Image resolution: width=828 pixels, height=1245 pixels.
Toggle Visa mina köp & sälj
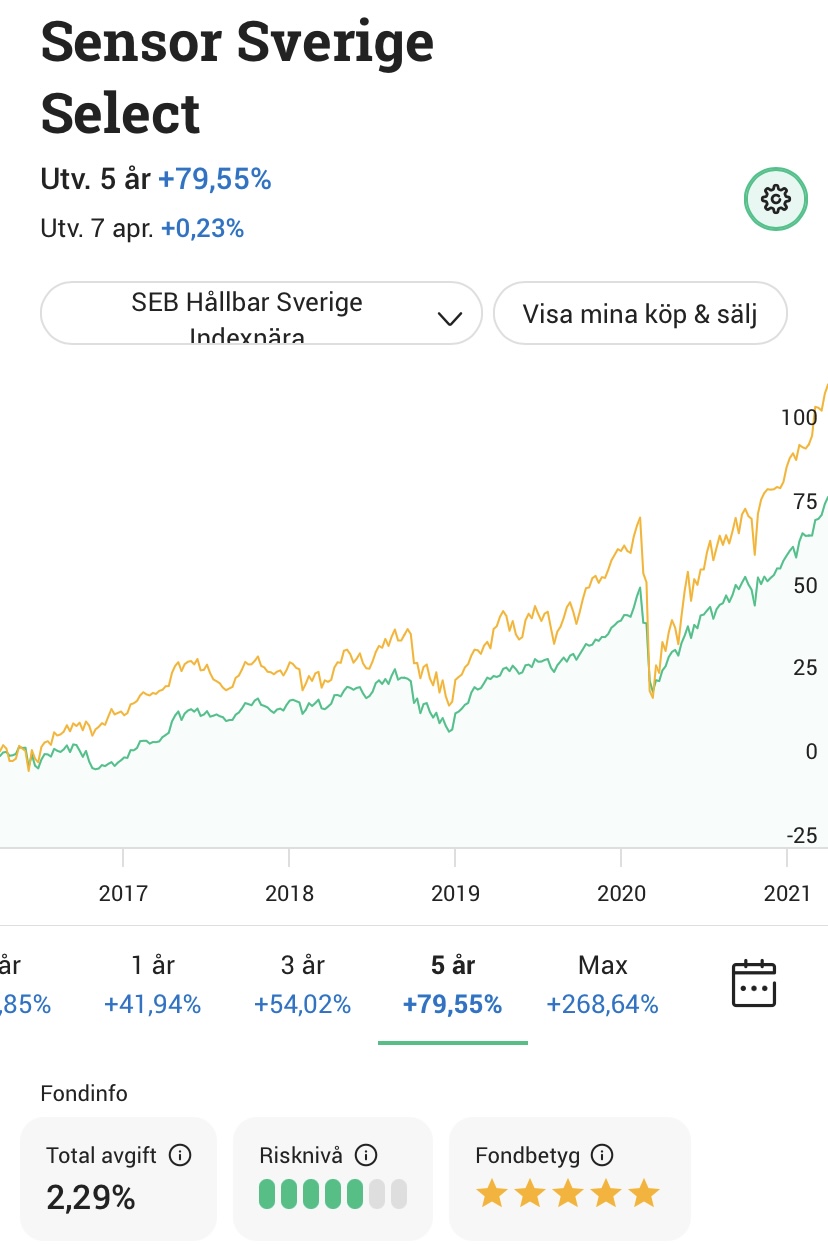click(640, 314)
